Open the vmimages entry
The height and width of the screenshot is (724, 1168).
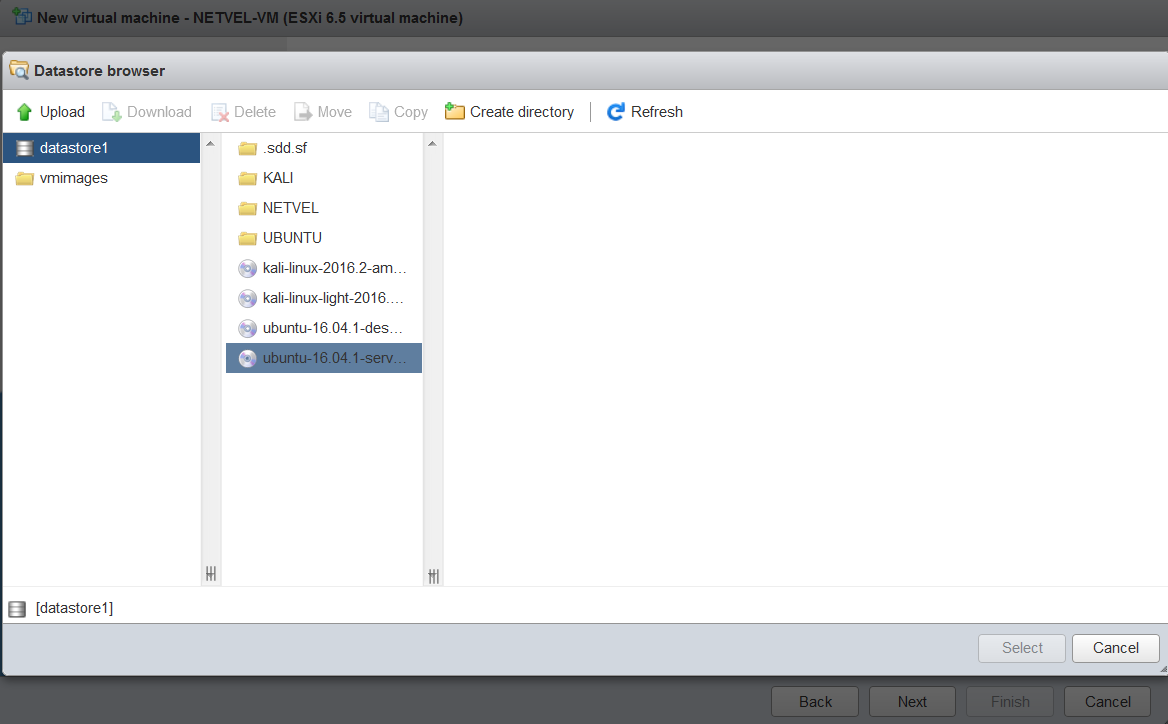(101, 178)
